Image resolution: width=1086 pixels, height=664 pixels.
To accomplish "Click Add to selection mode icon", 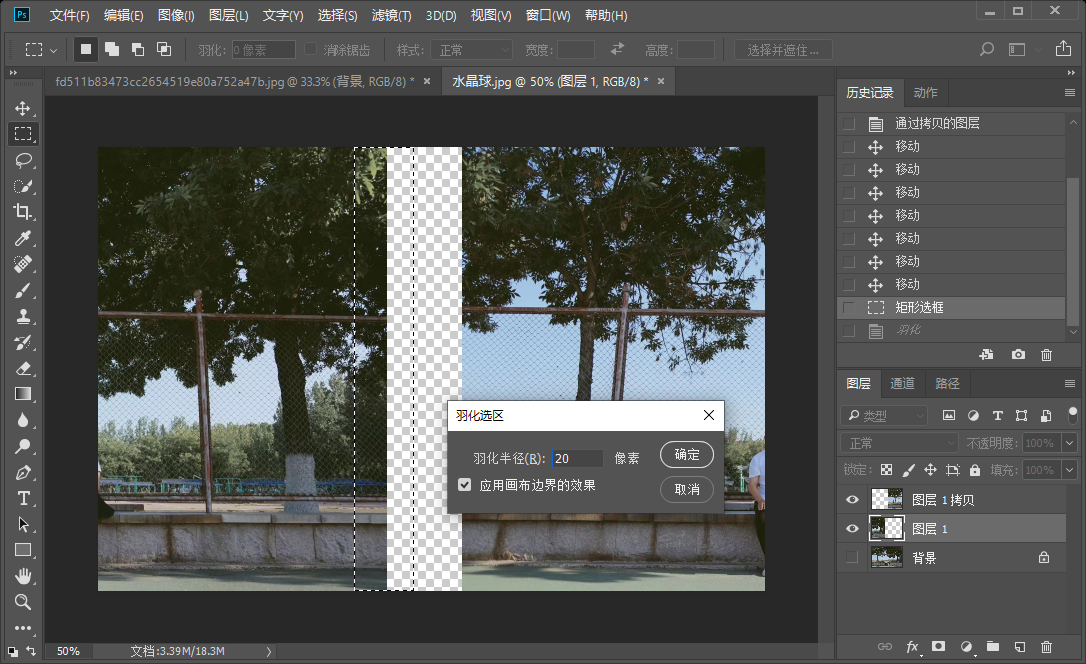I will [x=112, y=49].
